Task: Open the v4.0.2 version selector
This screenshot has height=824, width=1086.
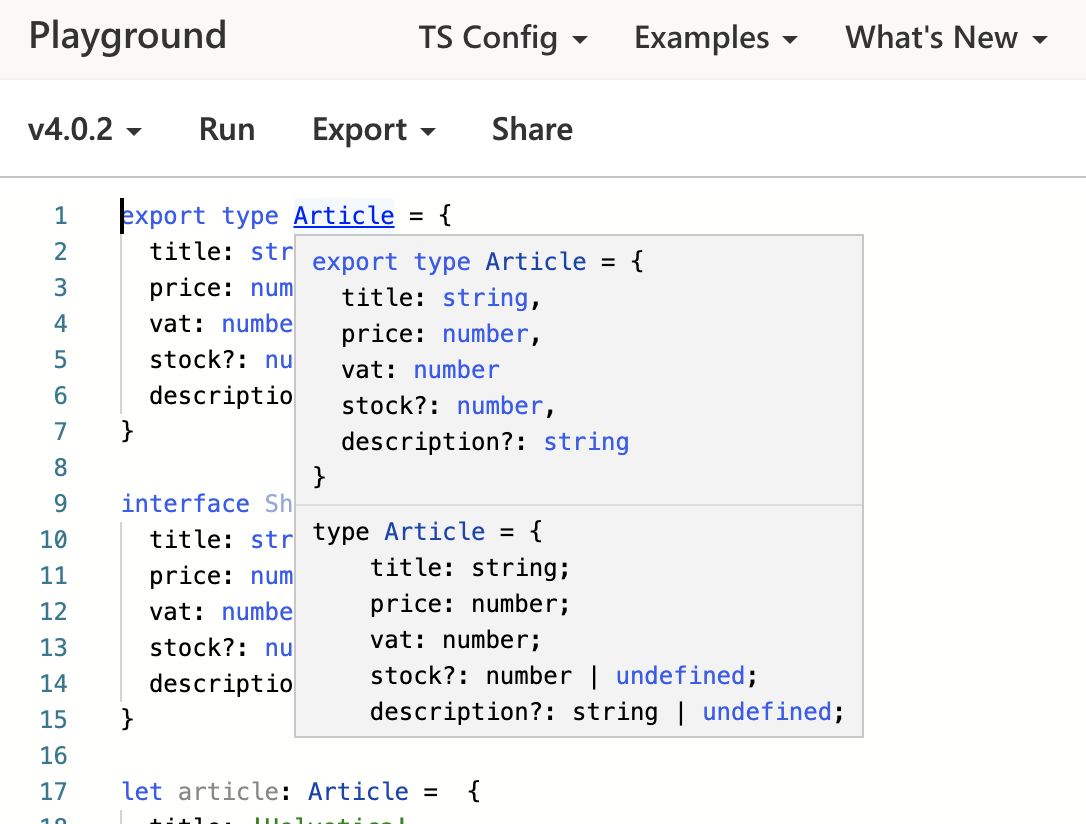Action: point(85,129)
